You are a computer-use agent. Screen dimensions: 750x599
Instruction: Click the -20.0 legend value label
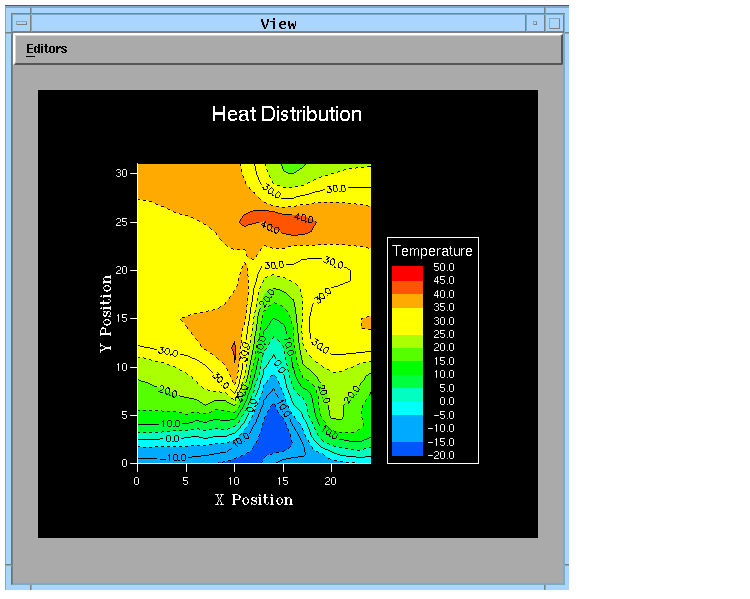point(441,455)
